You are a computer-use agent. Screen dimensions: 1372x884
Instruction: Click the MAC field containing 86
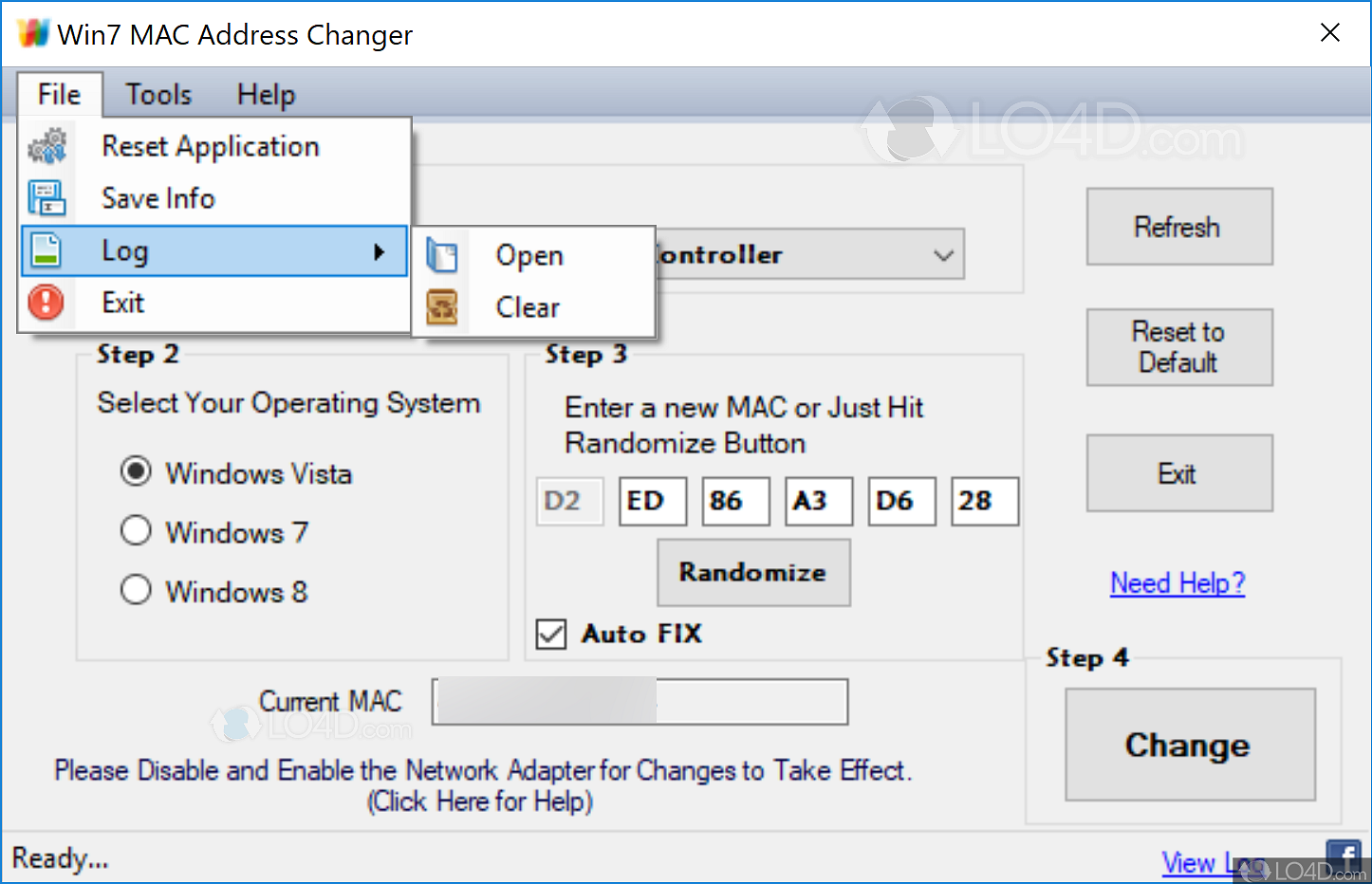[x=735, y=501]
